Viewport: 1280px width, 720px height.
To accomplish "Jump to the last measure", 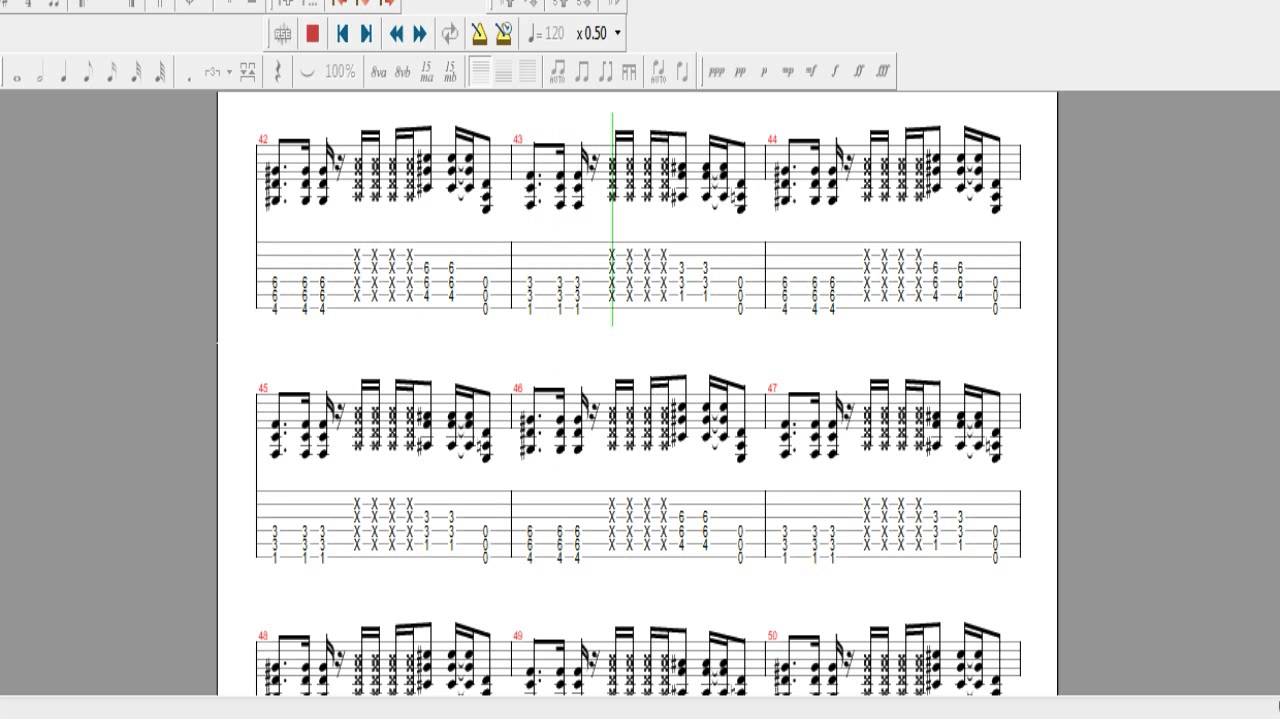I will (x=366, y=34).
